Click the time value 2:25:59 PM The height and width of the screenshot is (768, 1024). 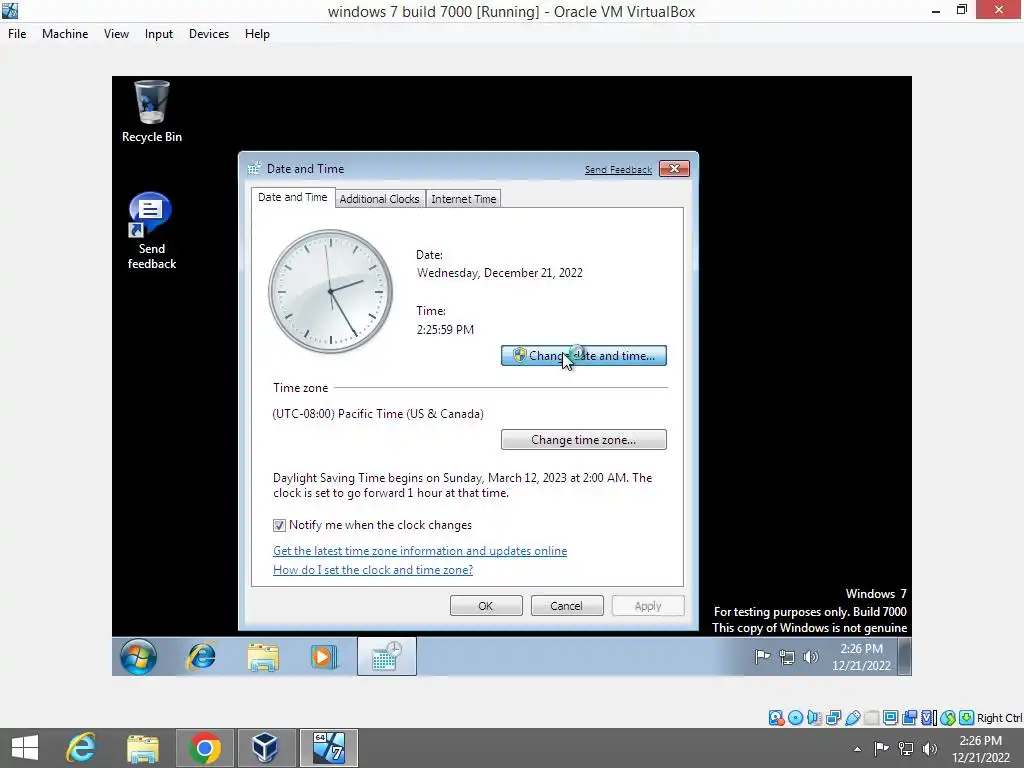tap(445, 330)
